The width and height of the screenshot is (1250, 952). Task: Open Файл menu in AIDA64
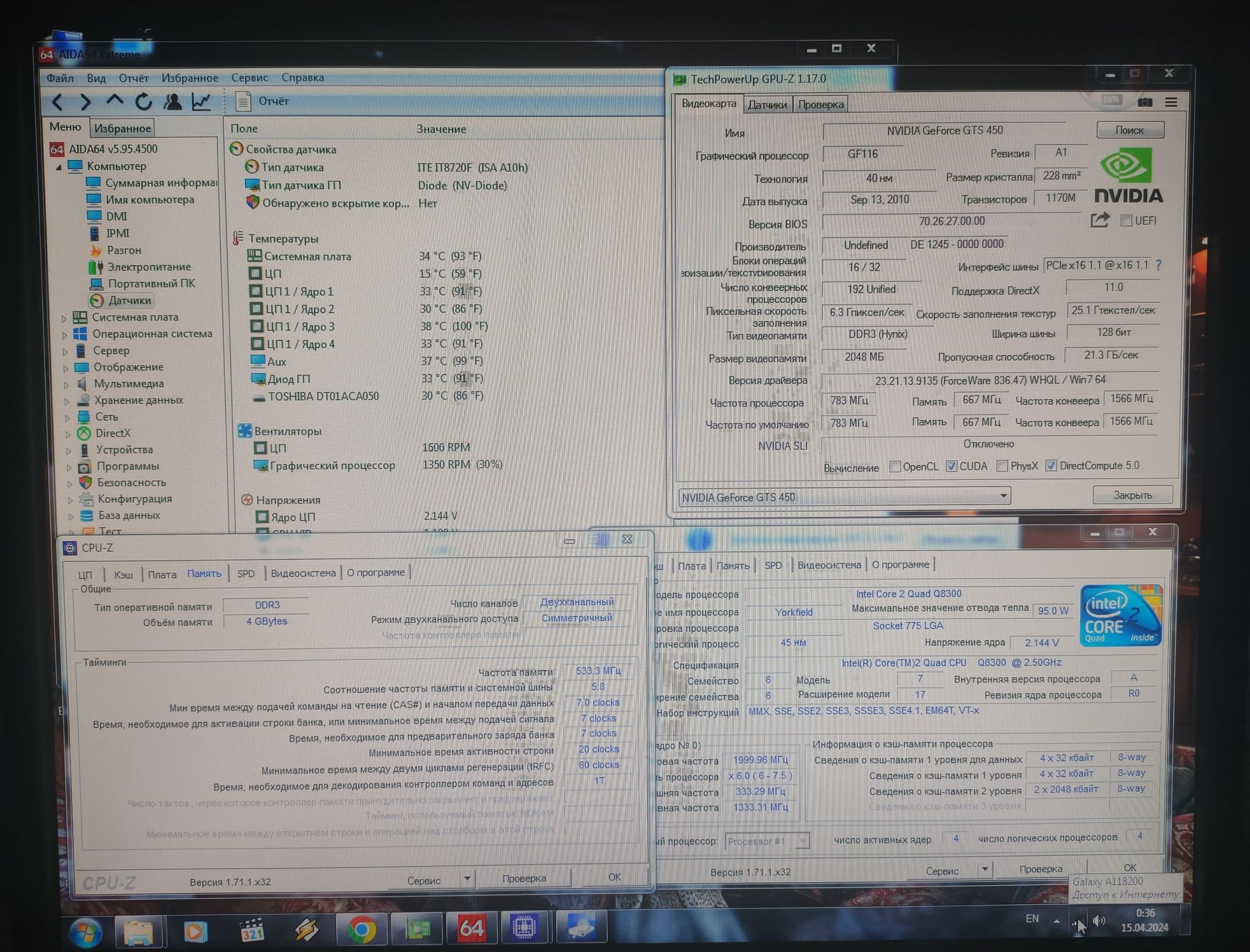(60, 78)
